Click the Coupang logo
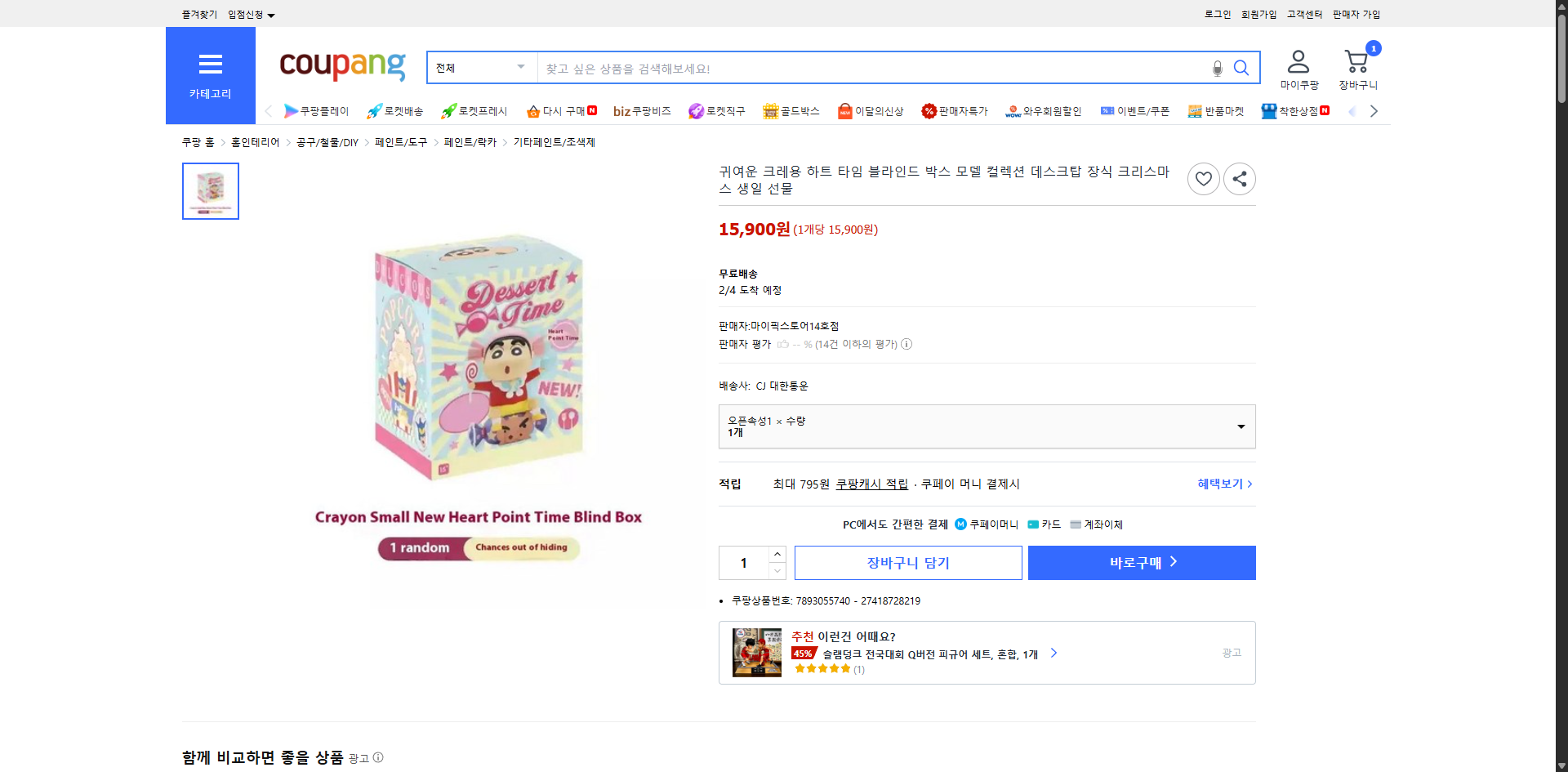The height and width of the screenshot is (772, 1568). click(x=342, y=65)
